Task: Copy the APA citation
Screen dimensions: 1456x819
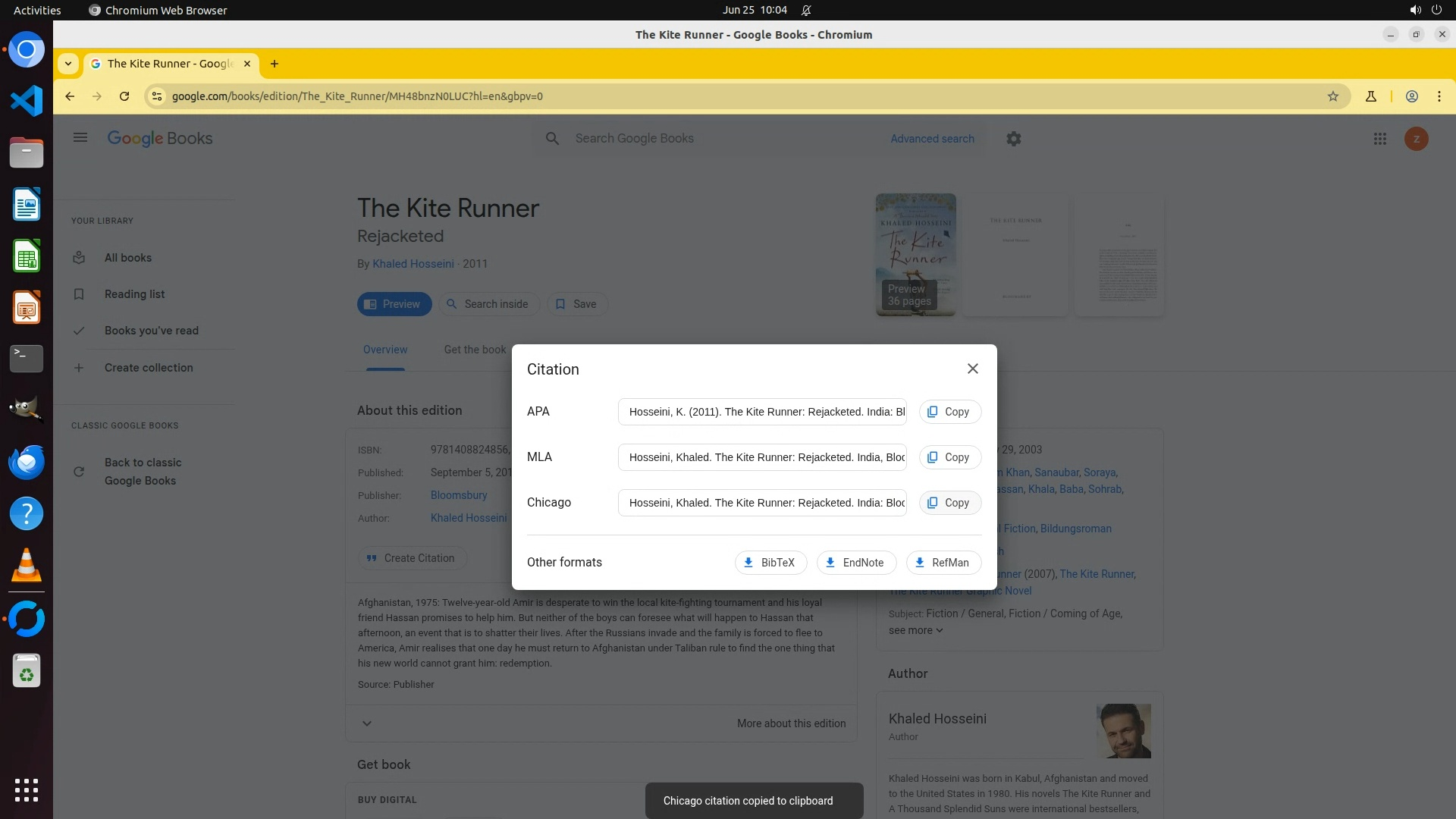Action: click(x=949, y=412)
